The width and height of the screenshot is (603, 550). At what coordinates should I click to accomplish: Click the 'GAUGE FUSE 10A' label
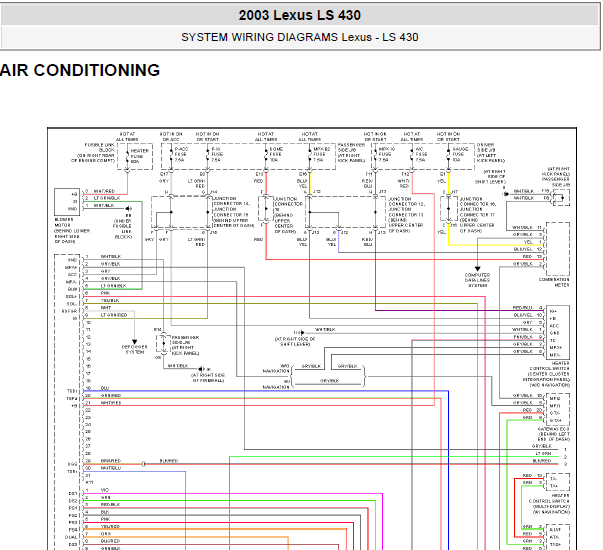(460, 154)
